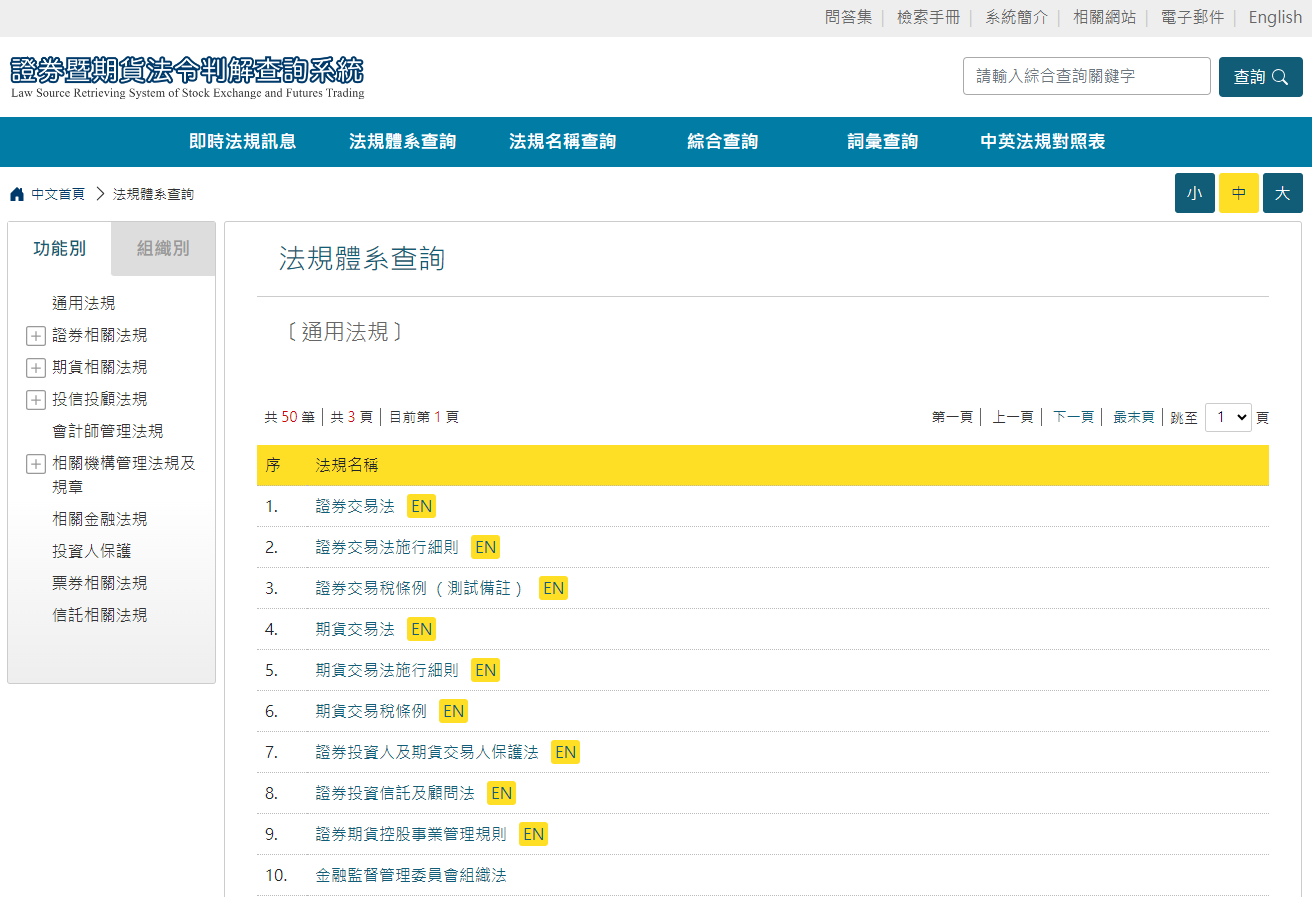Open 綜合查詢 menu
Viewport: 1312px width, 897px height.
pyautogui.click(x=723, y=142)
